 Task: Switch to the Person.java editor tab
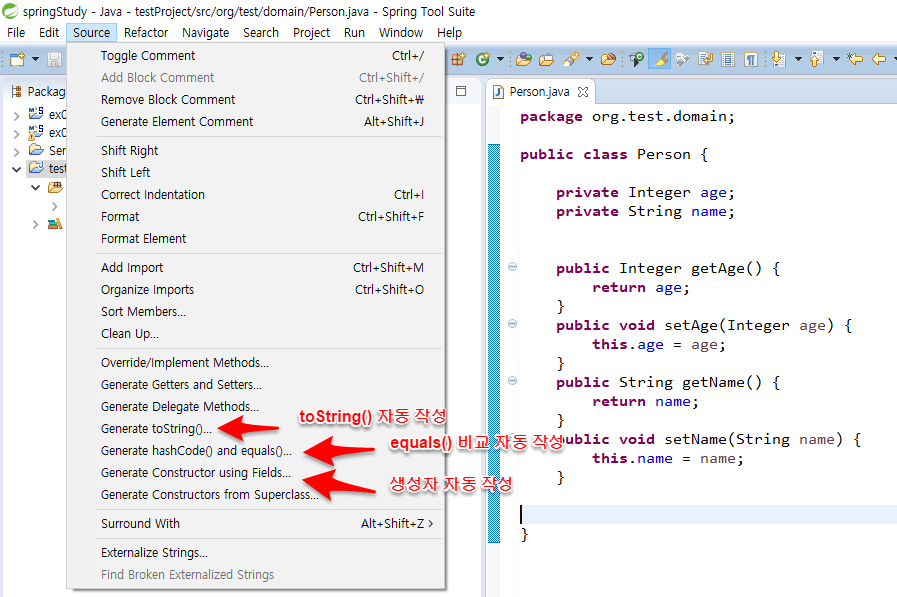click(x=539, y=92)
